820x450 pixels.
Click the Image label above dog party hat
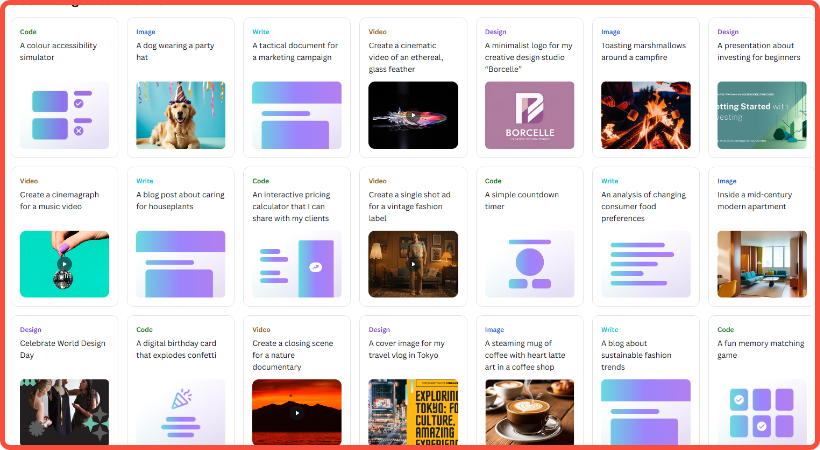tap(145, 32)
